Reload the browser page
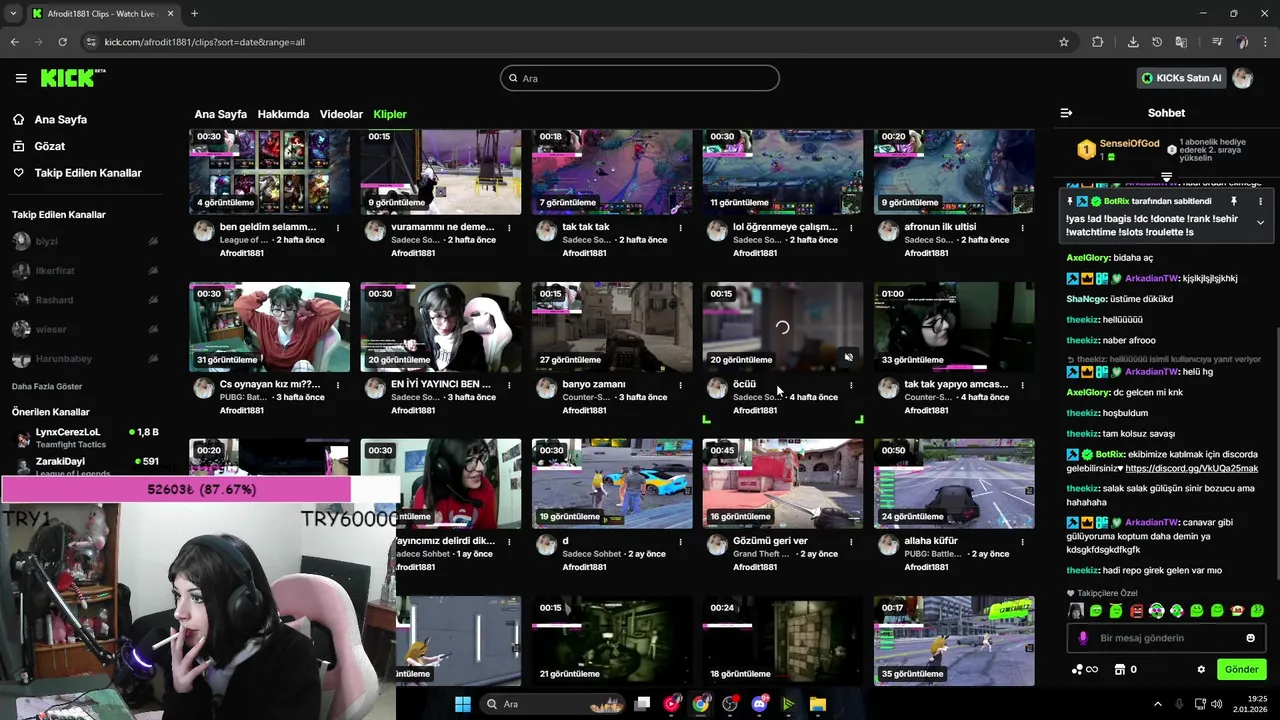The width and height of the screenshot is (1280, 720). (x=62, y=42)
